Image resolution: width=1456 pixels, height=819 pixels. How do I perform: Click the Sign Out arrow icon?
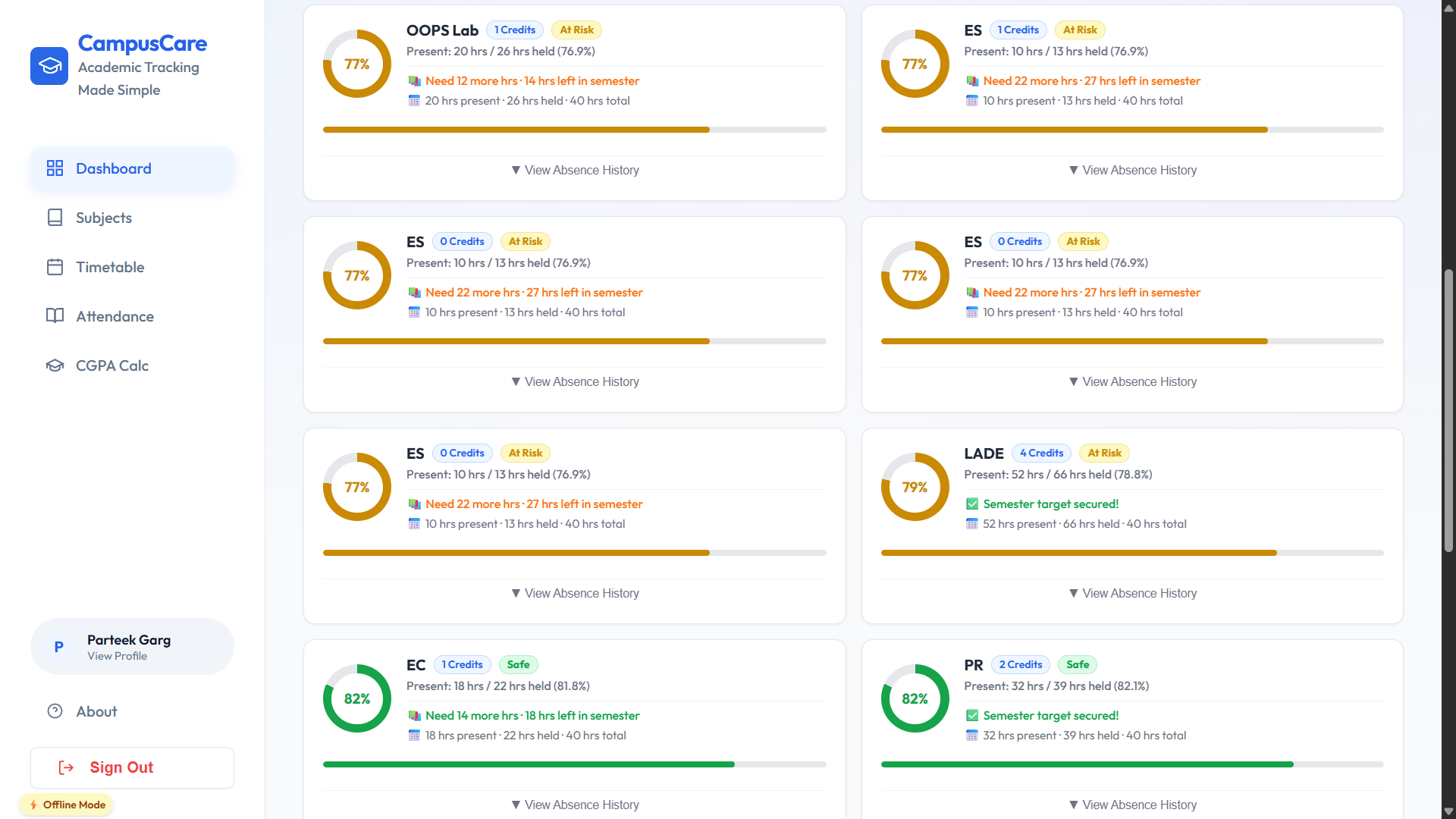pos(66,767)
